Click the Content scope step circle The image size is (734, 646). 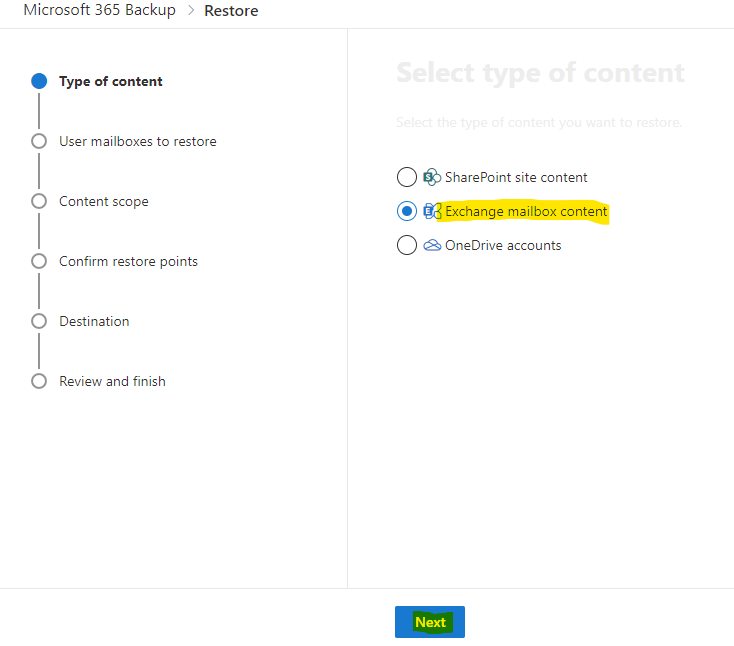(x=39, y=201)
